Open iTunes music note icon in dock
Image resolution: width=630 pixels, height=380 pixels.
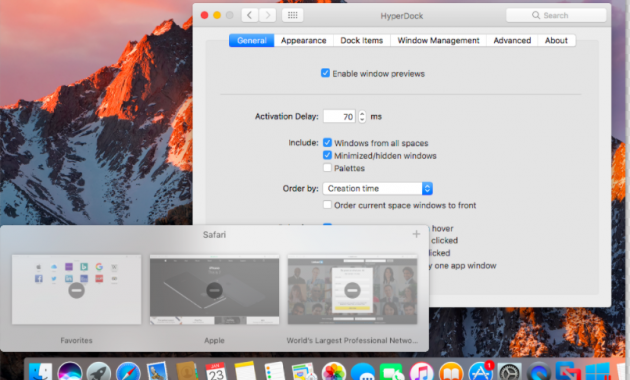(x=421, y=372)
